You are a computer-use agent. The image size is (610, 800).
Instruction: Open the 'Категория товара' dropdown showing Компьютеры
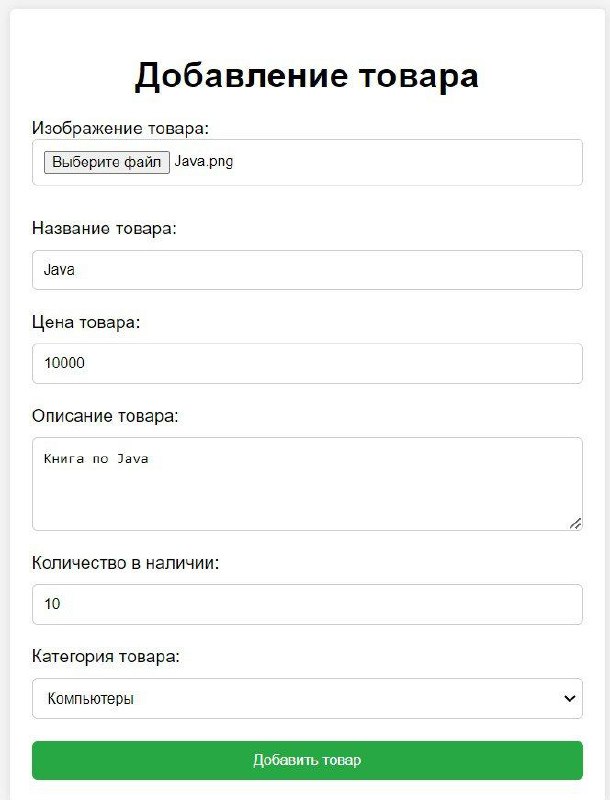[x=307, y=698]
